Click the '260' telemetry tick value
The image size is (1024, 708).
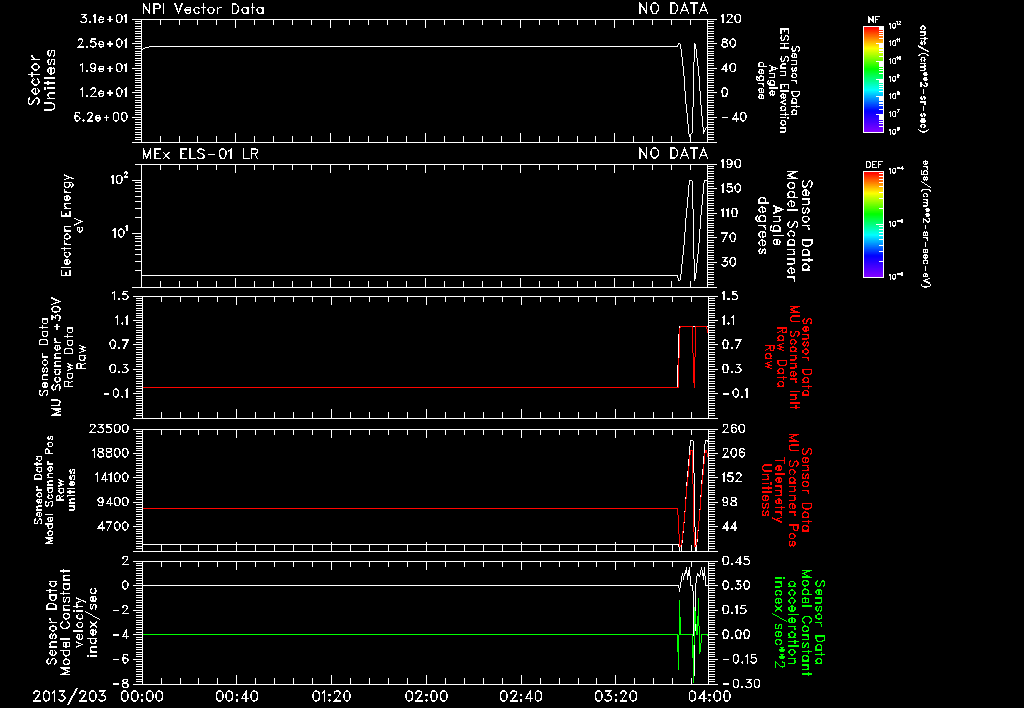click(x=732, y=429)
